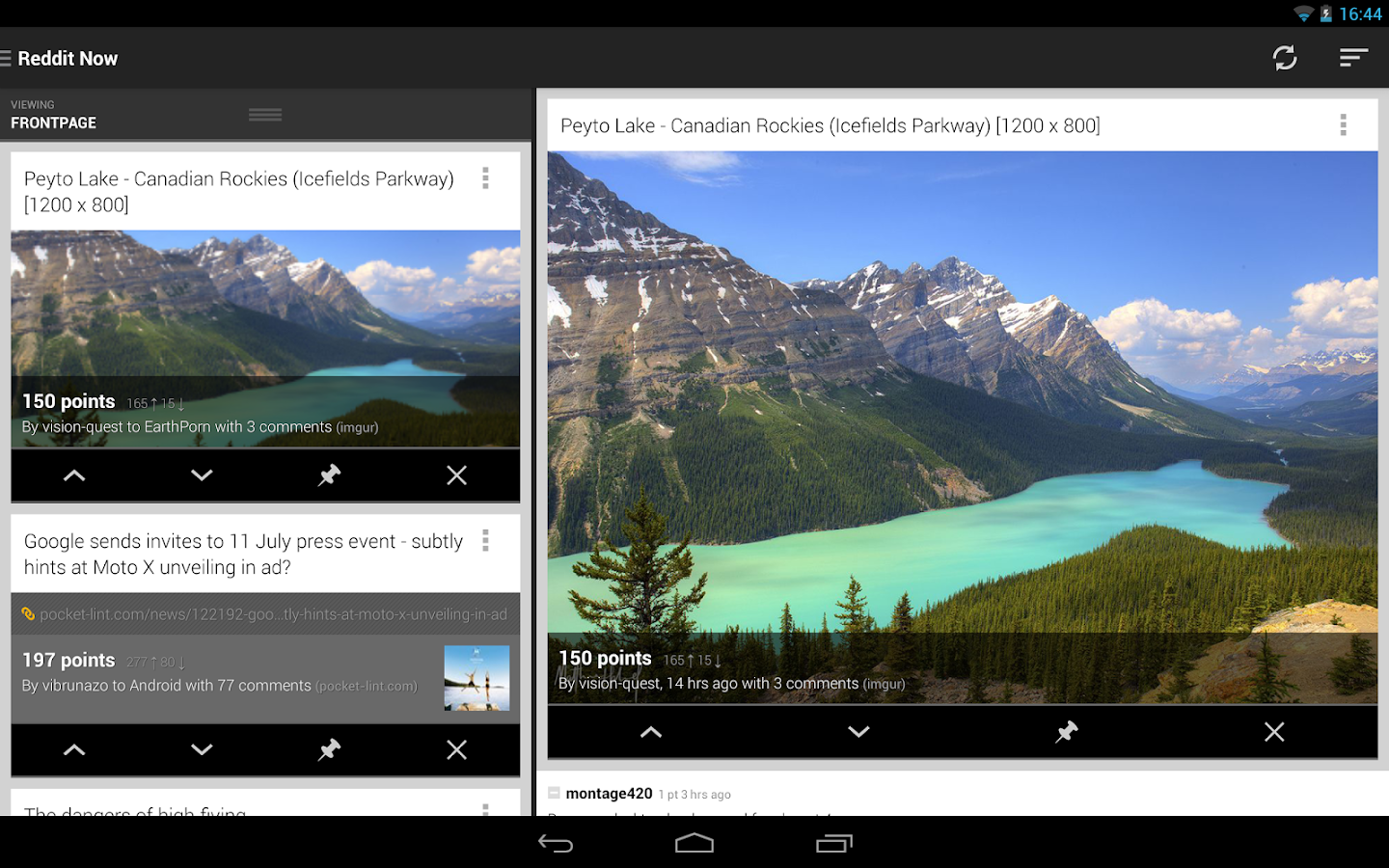The image size is (1389, 868).
Task: Open overflow menu in Peyto Lake detail pane
Action: (x=1343, y=124)
